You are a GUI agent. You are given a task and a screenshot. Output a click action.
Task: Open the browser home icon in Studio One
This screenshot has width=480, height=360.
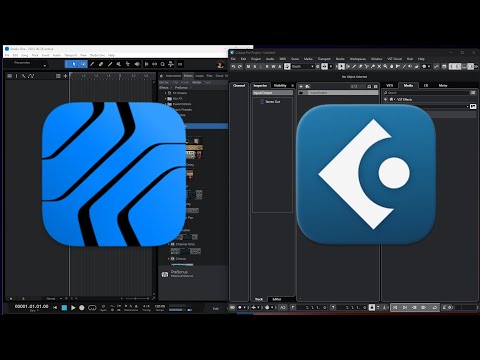[162, 76]
